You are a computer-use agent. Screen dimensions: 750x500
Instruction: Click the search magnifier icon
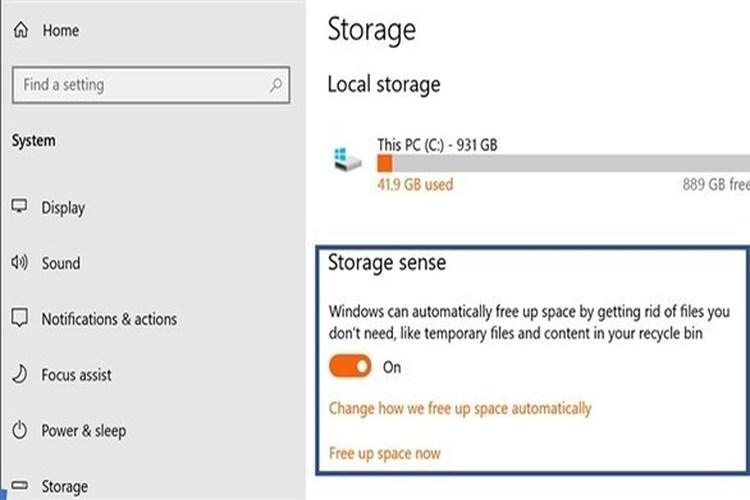(276, 85)
